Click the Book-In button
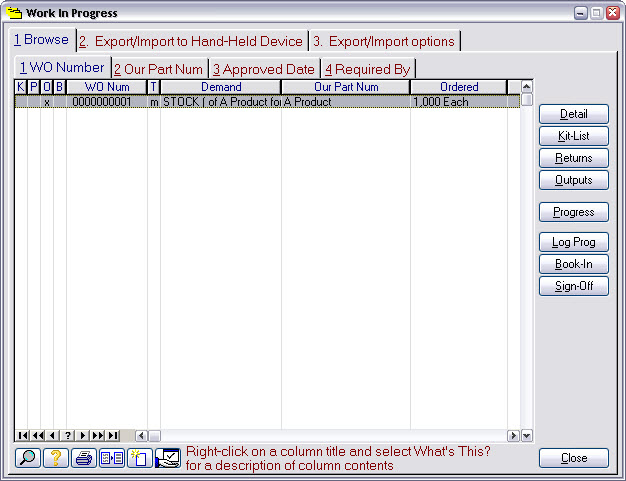The width and height of the screenshot is (626, 481). tap(574, 264)
